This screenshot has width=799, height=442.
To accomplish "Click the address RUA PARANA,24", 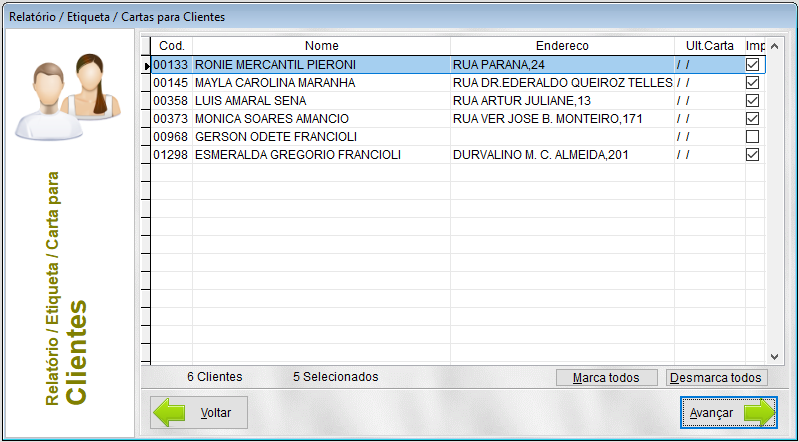I will [x=498, y=65].
